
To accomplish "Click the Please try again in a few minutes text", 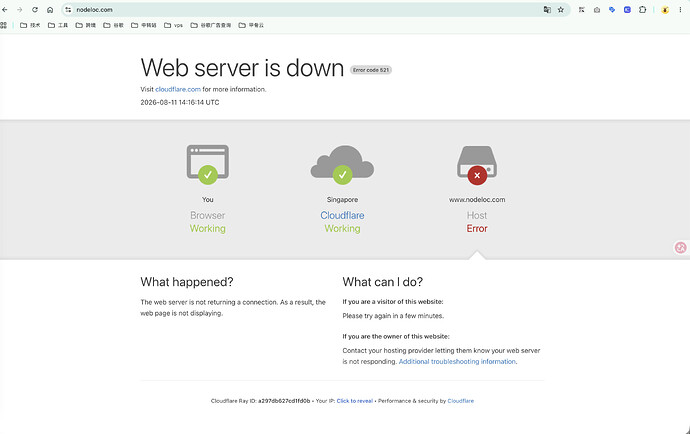I will coord(393,316).
